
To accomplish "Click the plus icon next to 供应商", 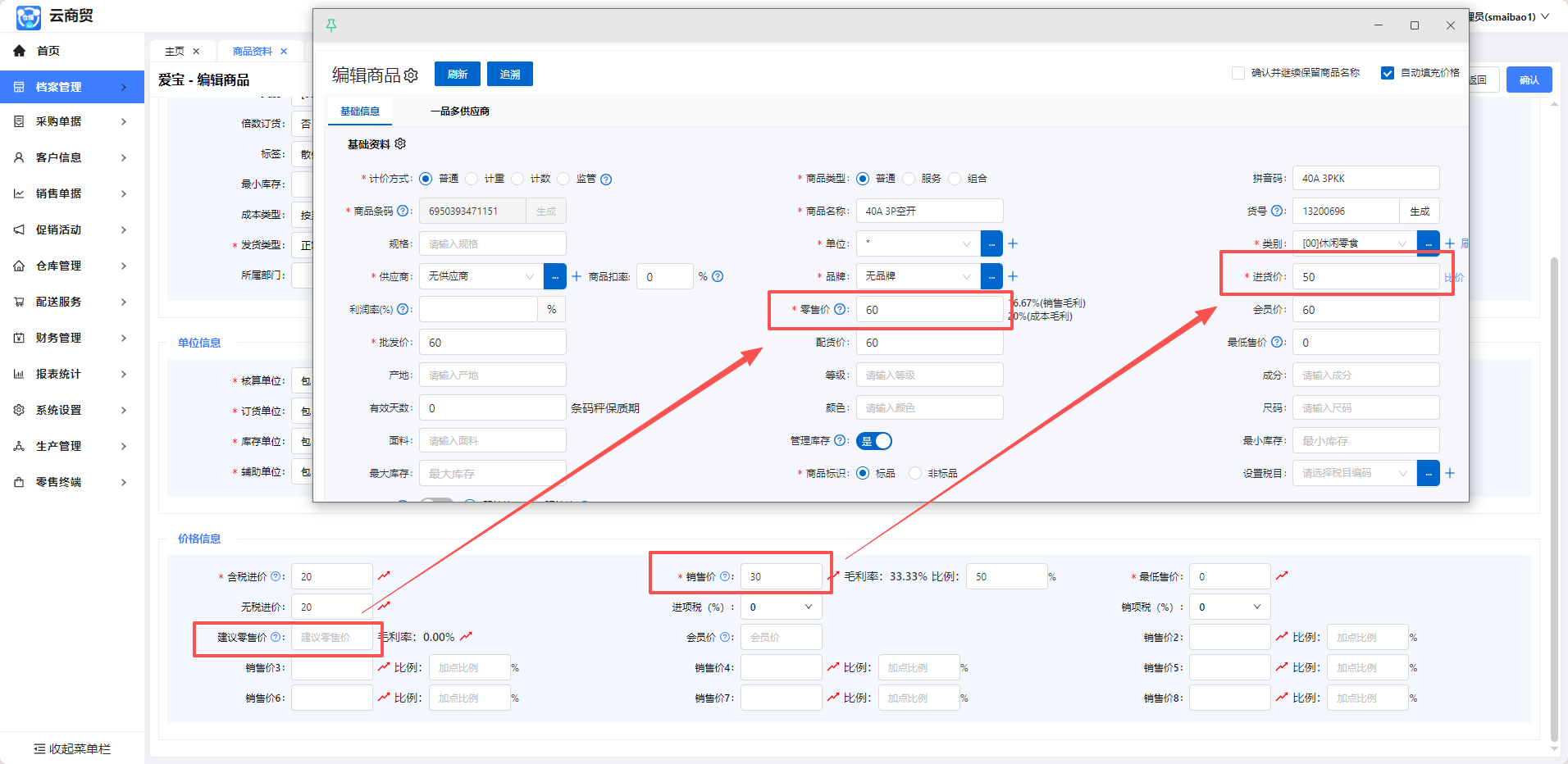I will 577,276.
